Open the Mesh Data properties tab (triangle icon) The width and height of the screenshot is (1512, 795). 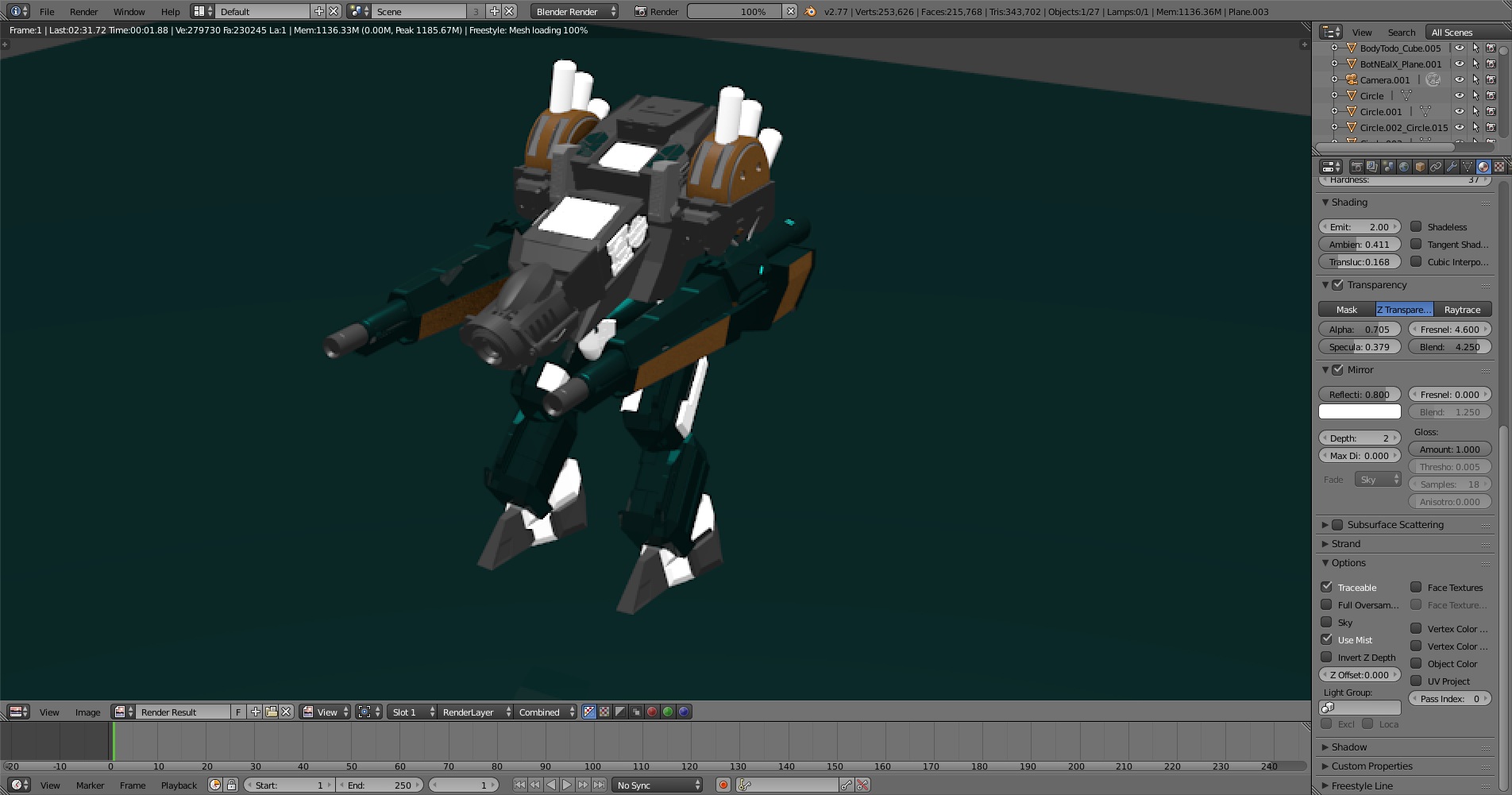[x=1468, y=167]
